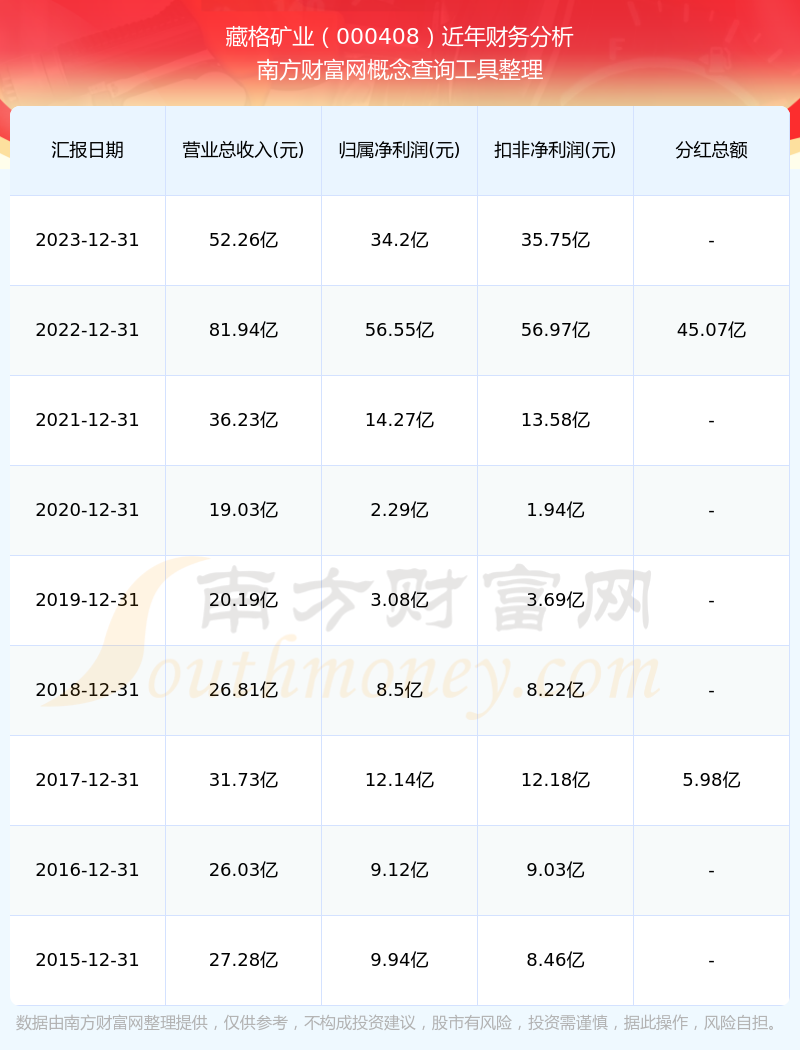Screen dimensions: 800x1050
Task: Click the 35.75亿 cell
Action: (556, 240)
